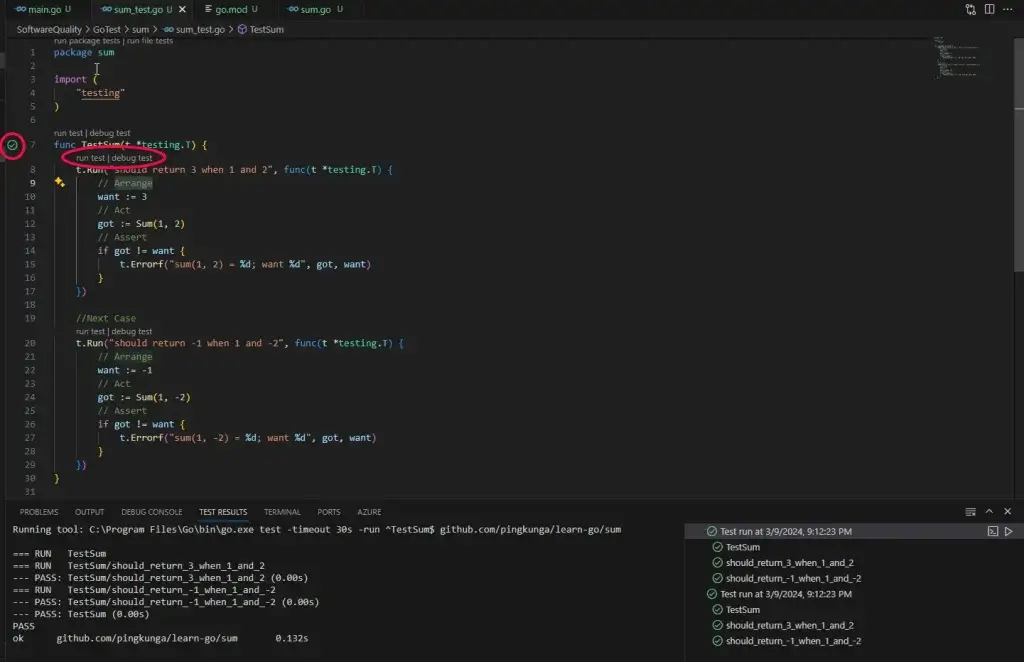Click 'run test' above func TestSum

coord(68,133)
